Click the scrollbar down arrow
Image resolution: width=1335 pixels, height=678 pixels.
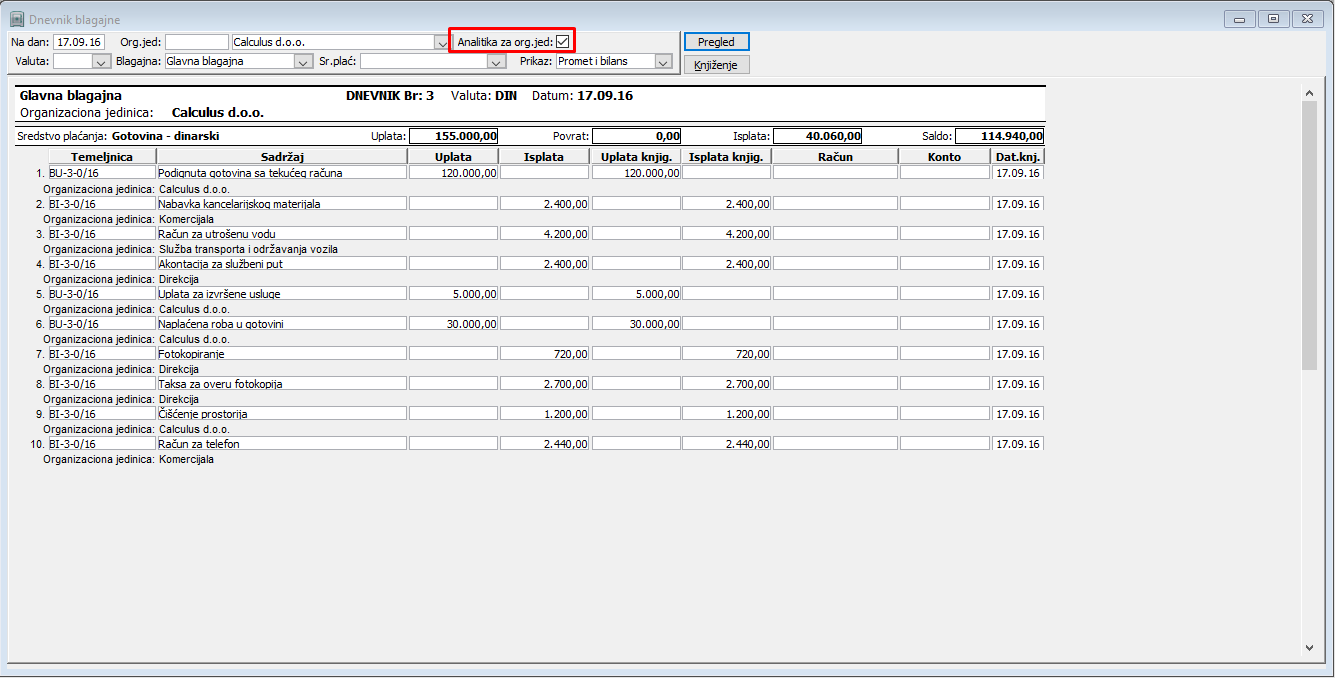(x=1310, y=648)
